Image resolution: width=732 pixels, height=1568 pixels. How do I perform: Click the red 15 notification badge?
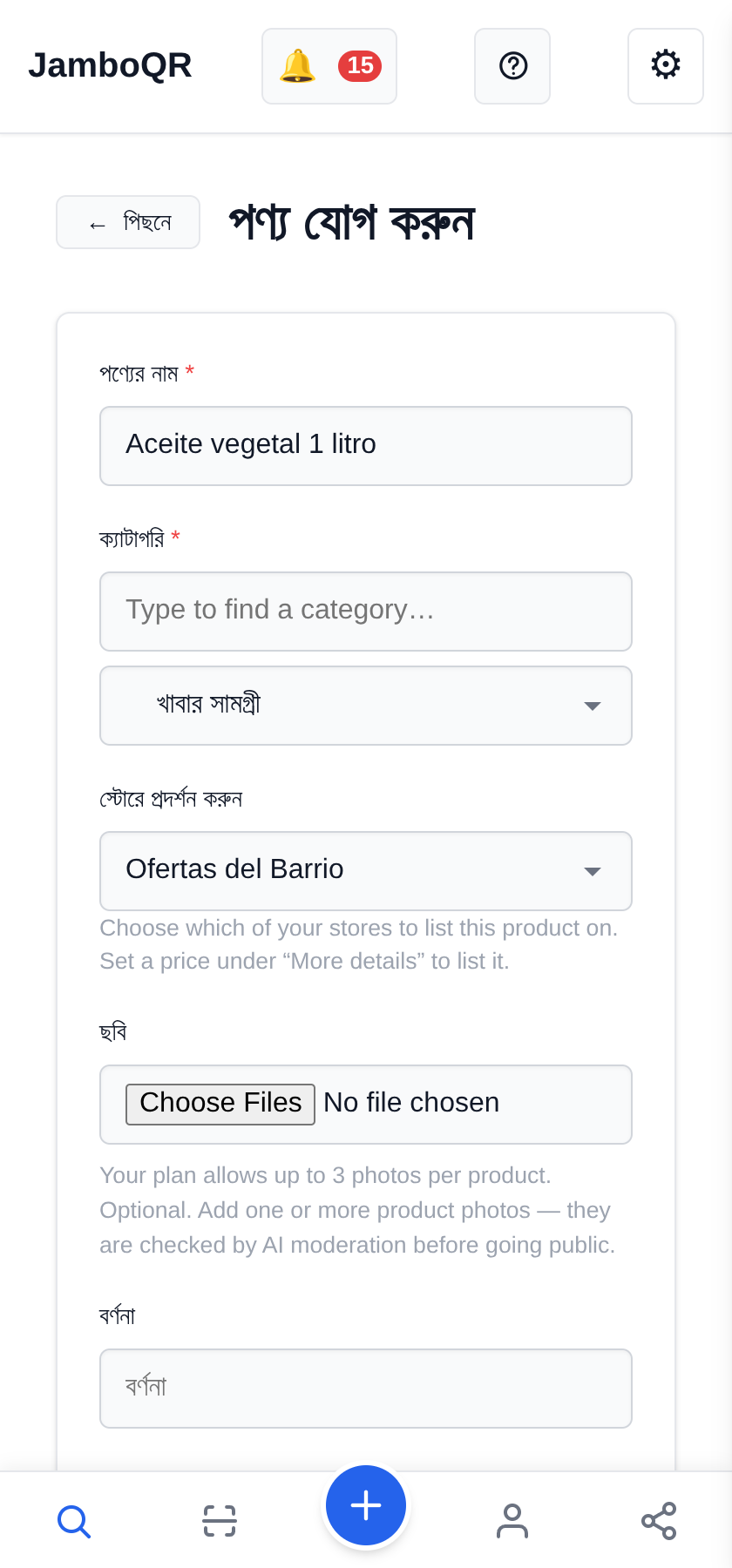click(360, 66)
